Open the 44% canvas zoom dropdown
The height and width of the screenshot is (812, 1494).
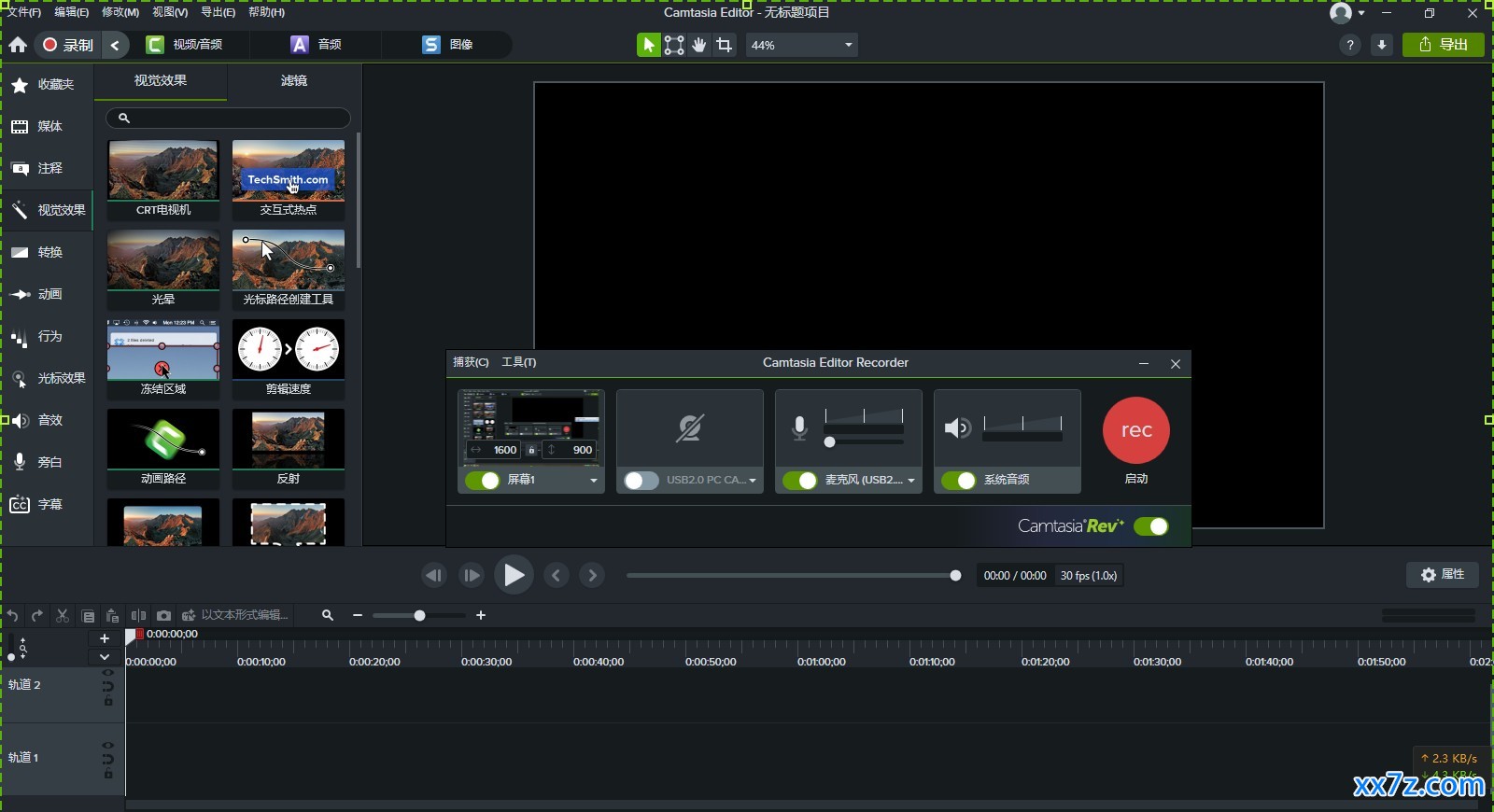(801, 45)
